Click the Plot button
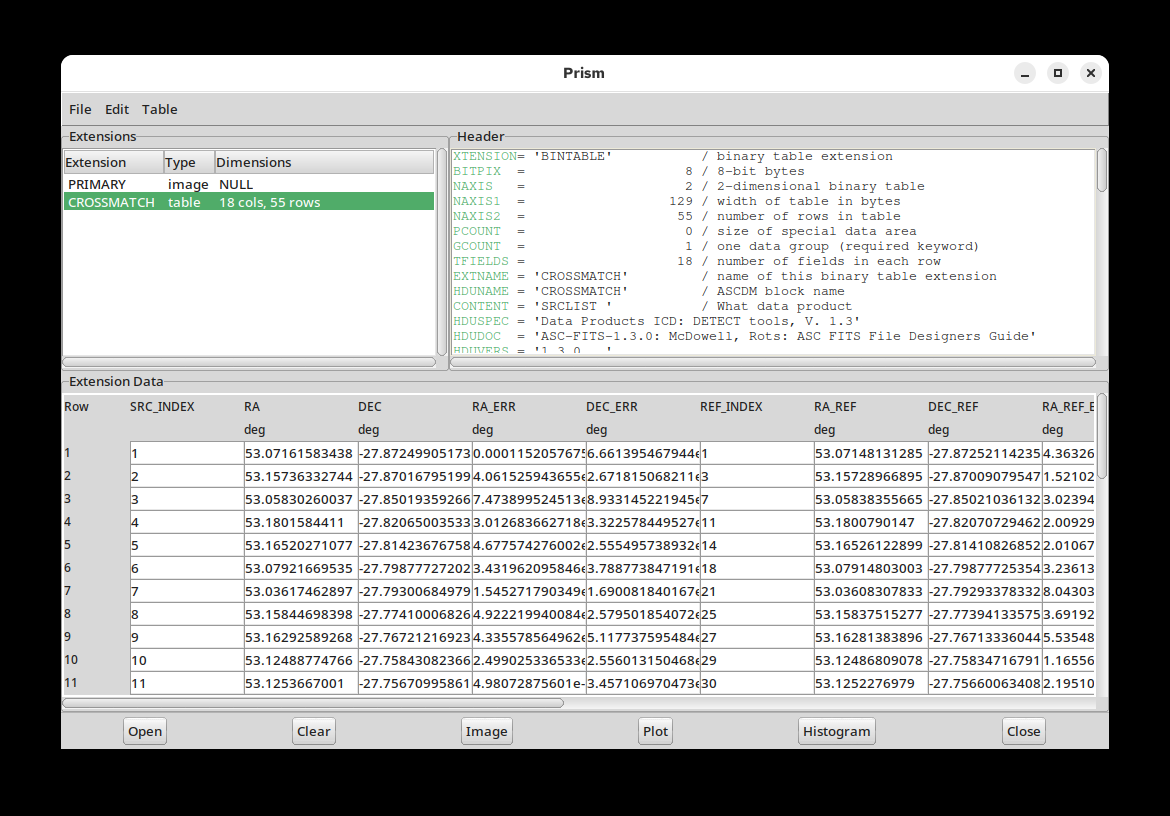The image size is (1170, 816). 655,731
